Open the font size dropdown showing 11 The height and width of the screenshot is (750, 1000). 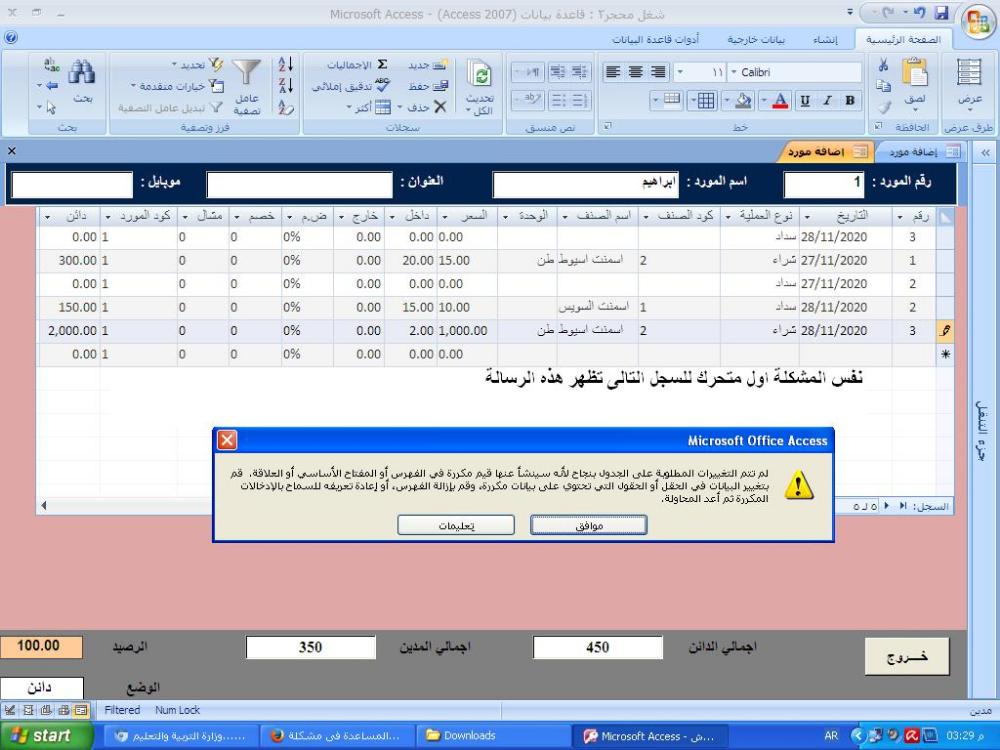[680, 72]
